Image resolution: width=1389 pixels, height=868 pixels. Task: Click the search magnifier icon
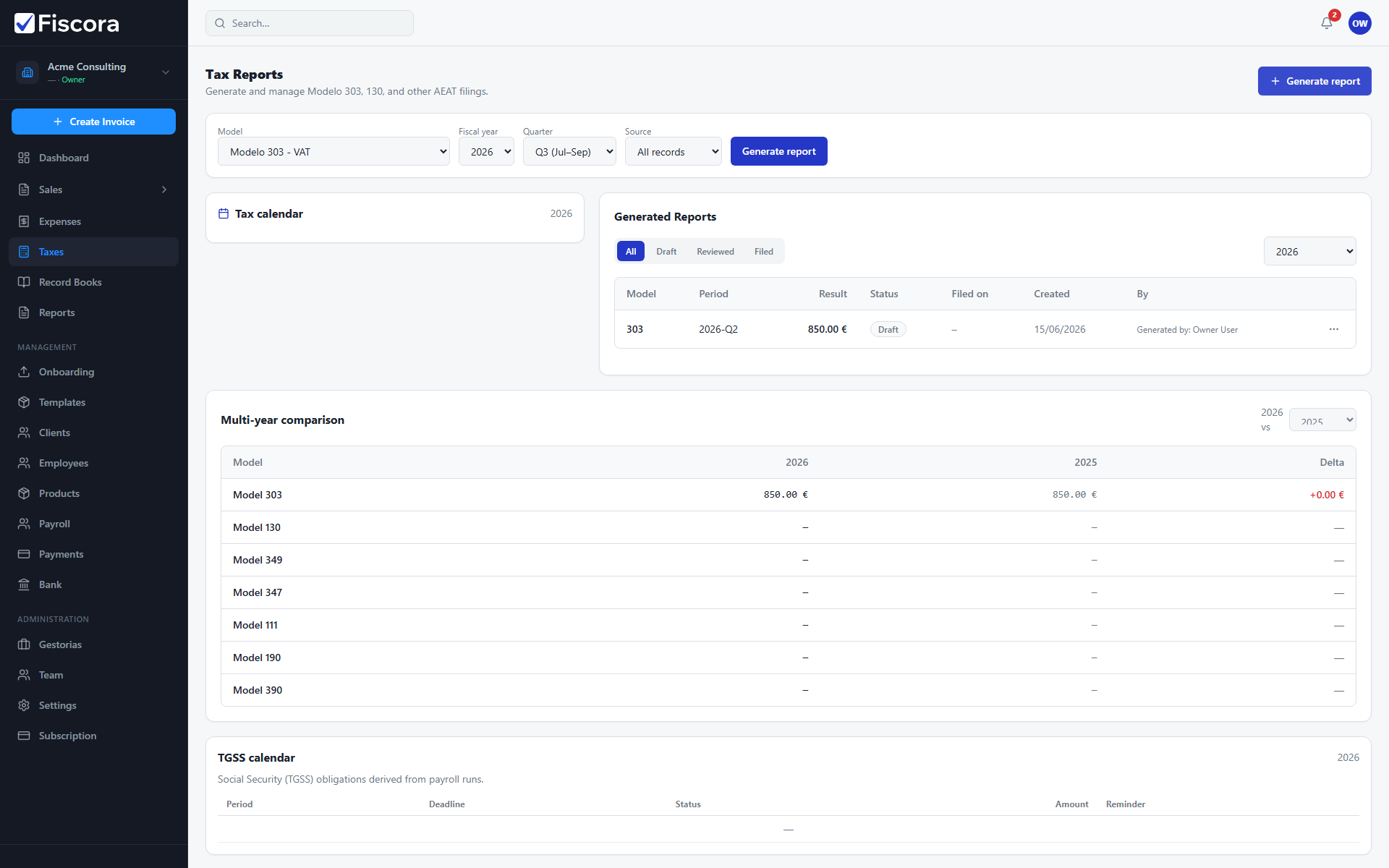pyautogui.click(x=220, y=23)
